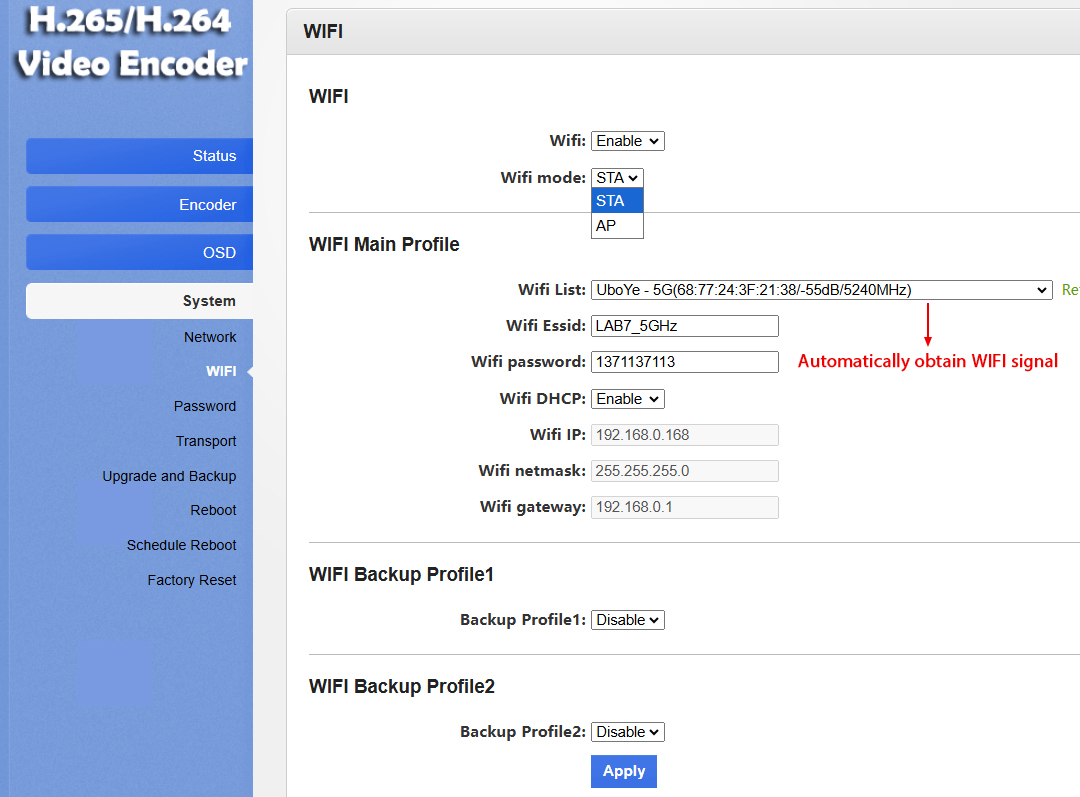Open the Reboot page
The height and width of the screenshot is (797, 1080).
point(213,510)
